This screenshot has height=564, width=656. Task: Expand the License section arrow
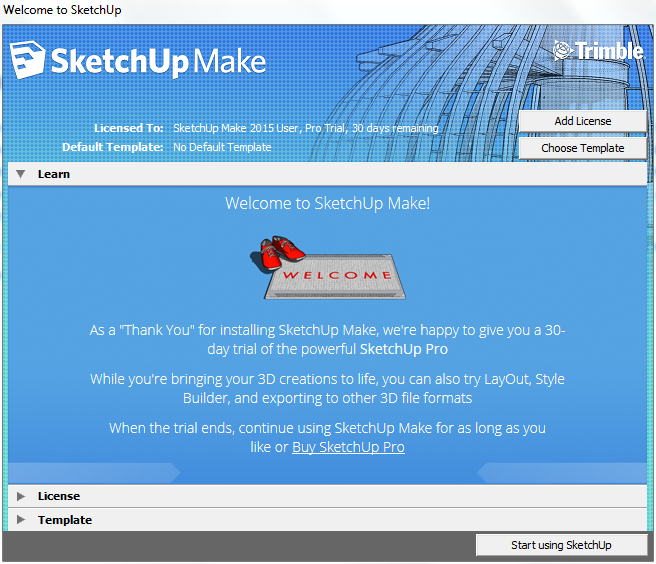point(21,496)
